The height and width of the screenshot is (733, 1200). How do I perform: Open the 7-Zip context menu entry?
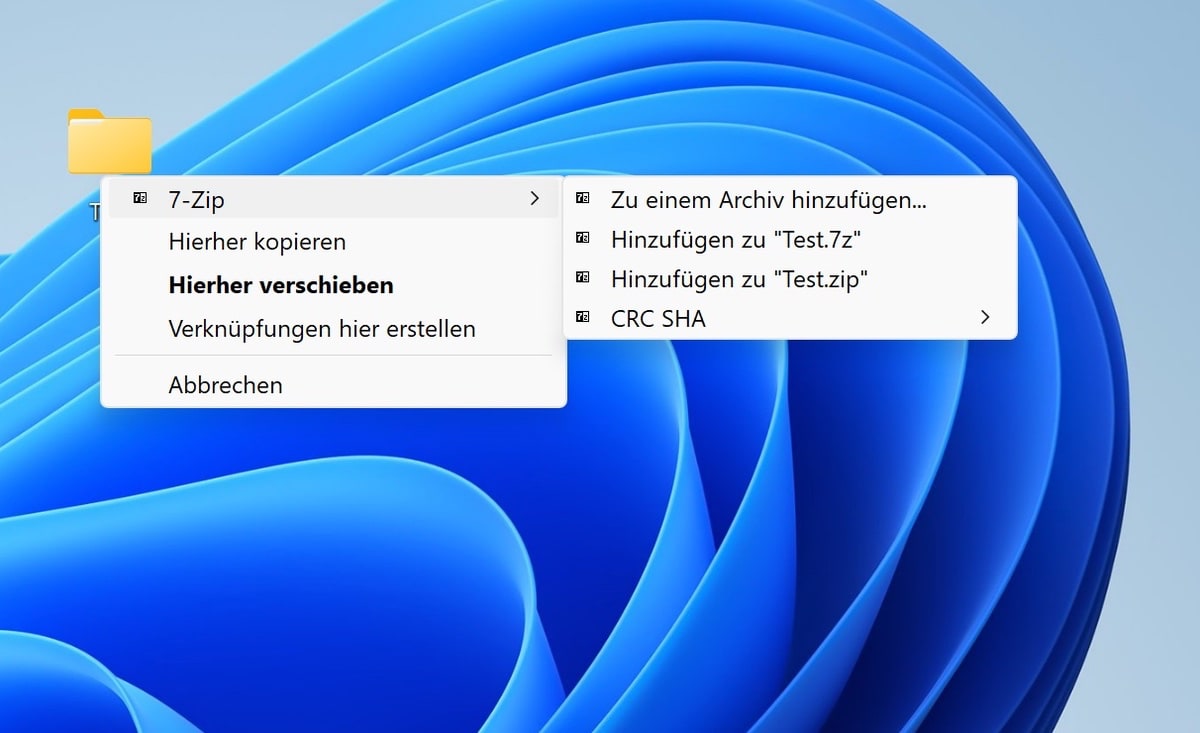[197, 200]
